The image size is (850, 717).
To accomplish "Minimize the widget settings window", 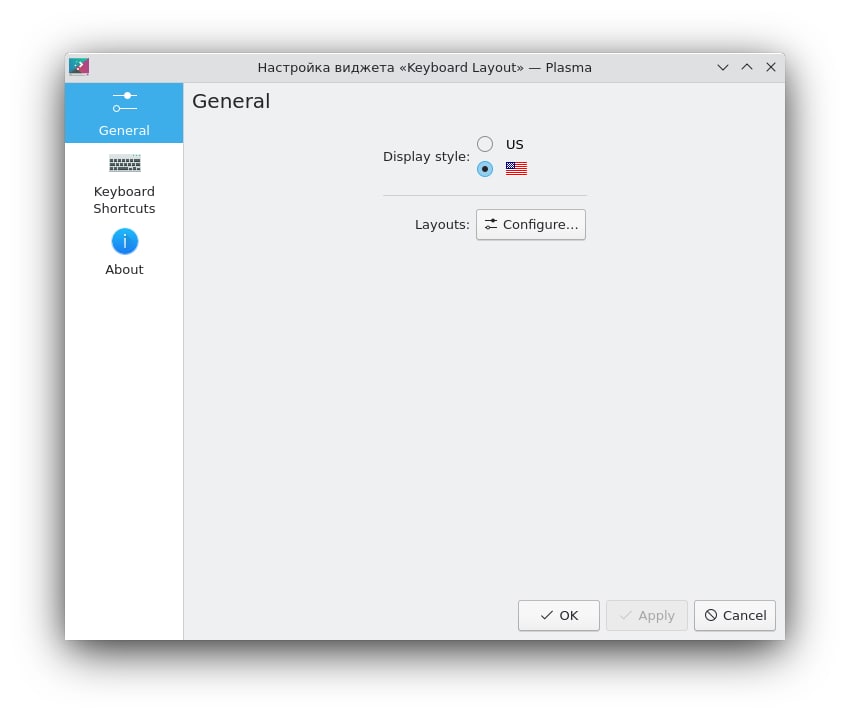I will [723, 67].
